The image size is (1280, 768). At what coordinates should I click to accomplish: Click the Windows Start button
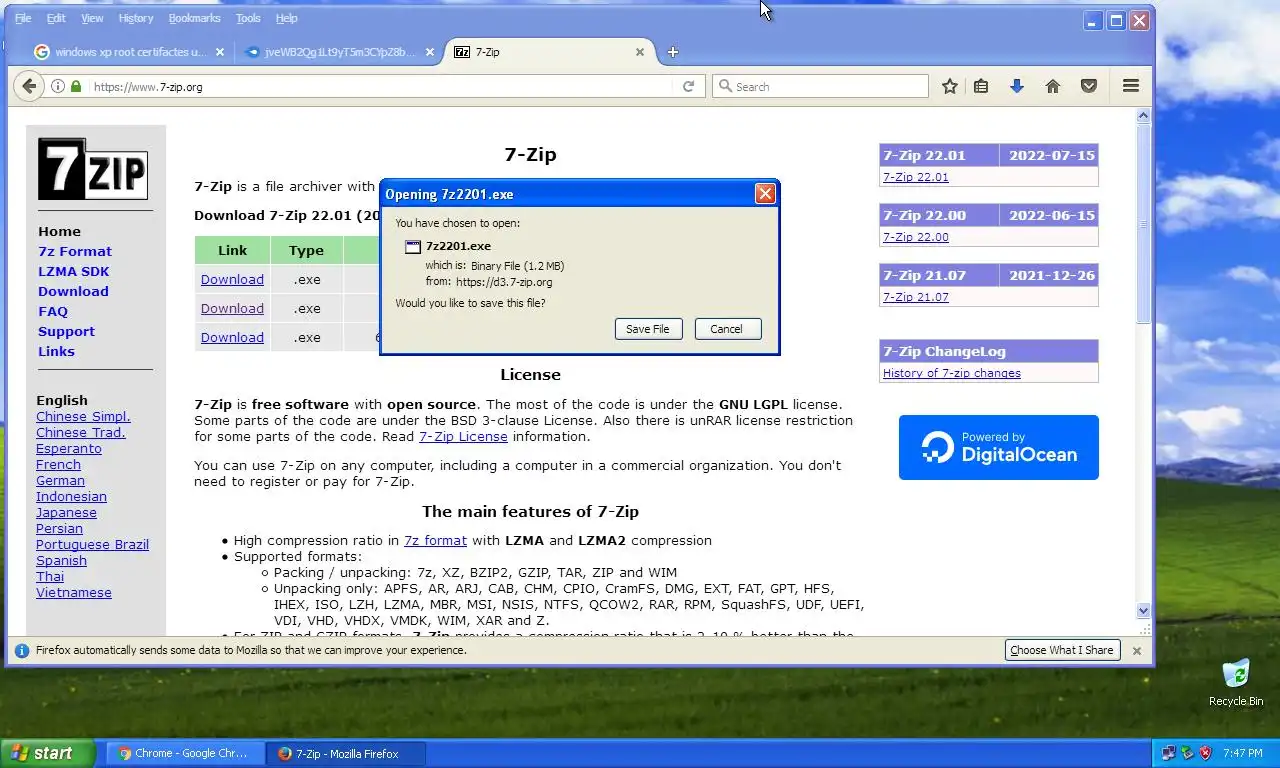click(x=48, y=753)
